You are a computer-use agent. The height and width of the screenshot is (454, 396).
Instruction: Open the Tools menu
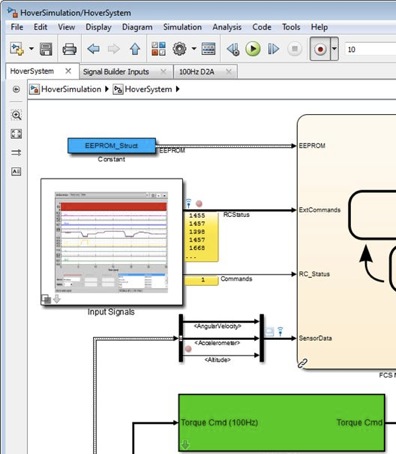291,27
